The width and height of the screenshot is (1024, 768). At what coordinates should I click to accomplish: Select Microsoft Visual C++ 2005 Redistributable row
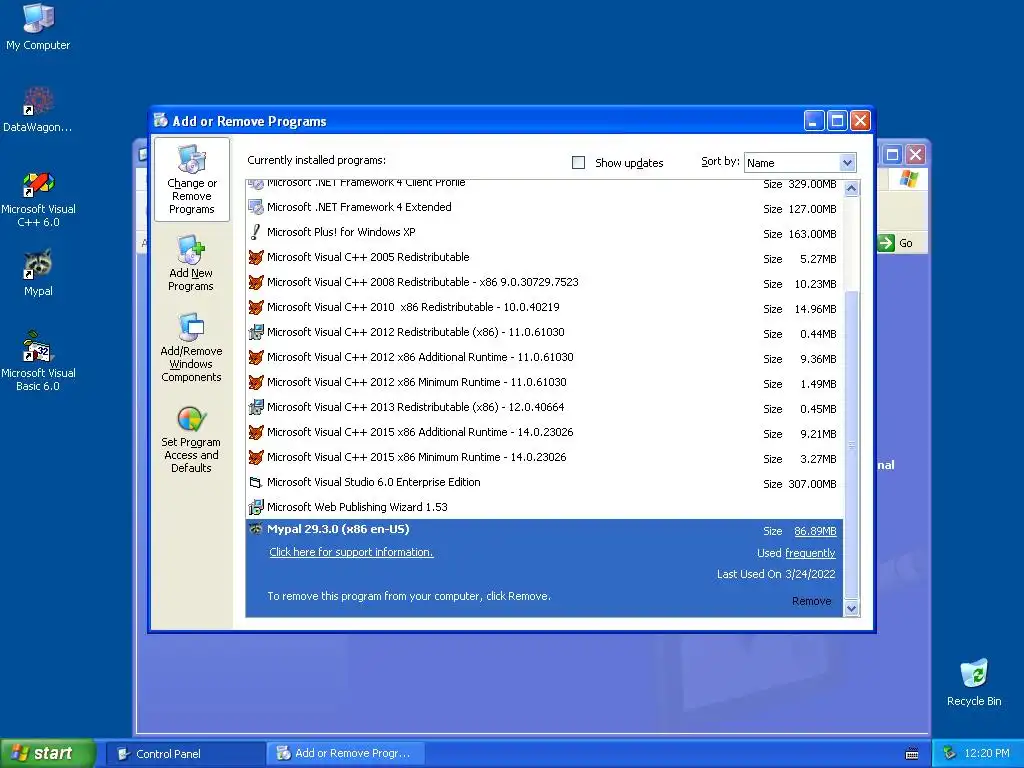coord(545,257)
